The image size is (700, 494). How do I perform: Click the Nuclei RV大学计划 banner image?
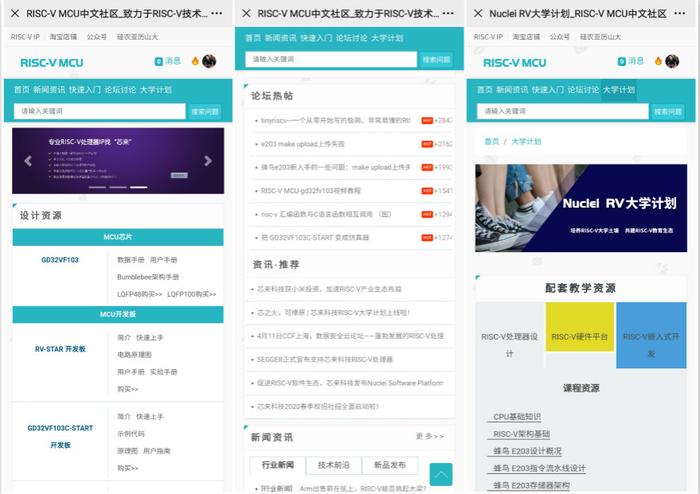581,208
